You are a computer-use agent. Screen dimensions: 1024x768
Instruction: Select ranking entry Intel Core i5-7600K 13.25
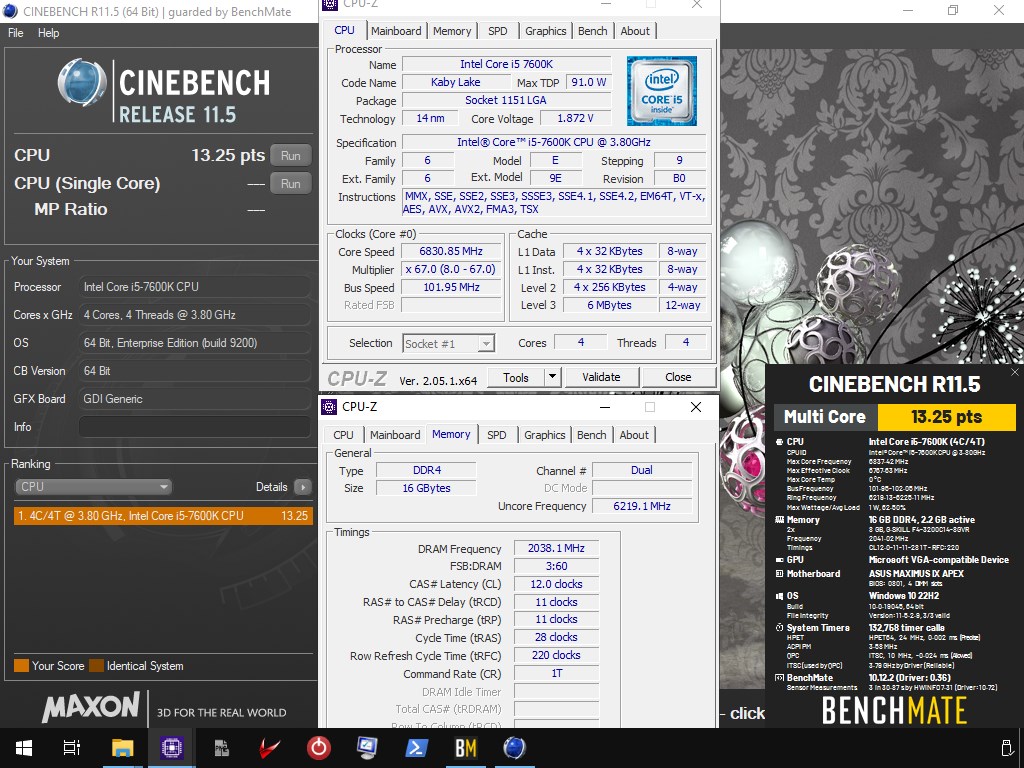pyautogui.click(x=163, y=516)
